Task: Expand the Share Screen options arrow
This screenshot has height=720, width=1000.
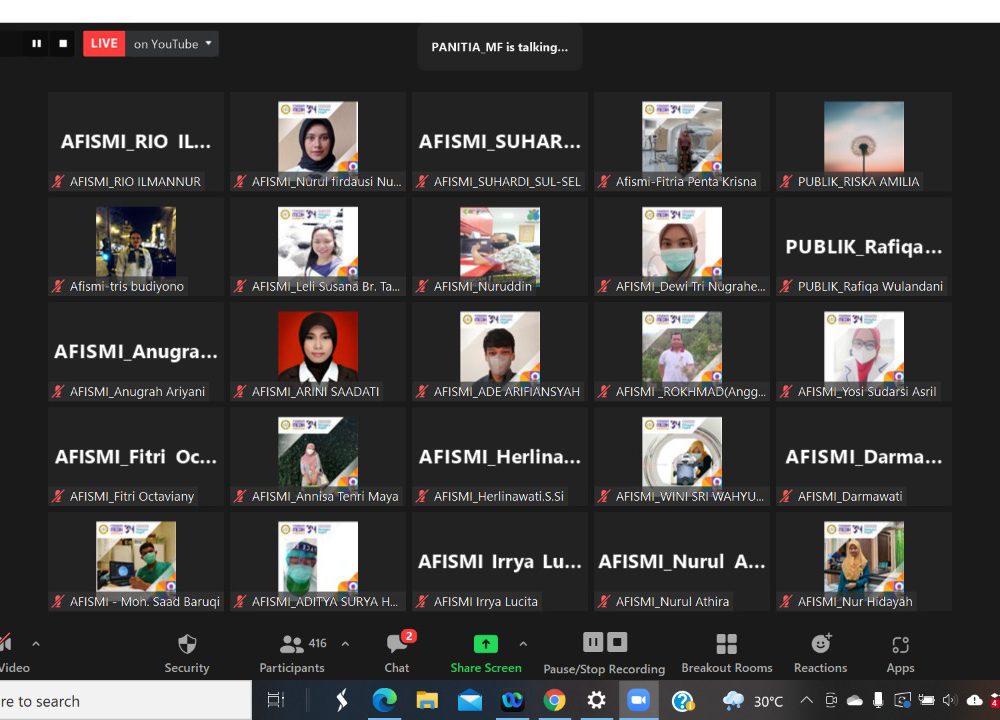Action: click(523, 644)
